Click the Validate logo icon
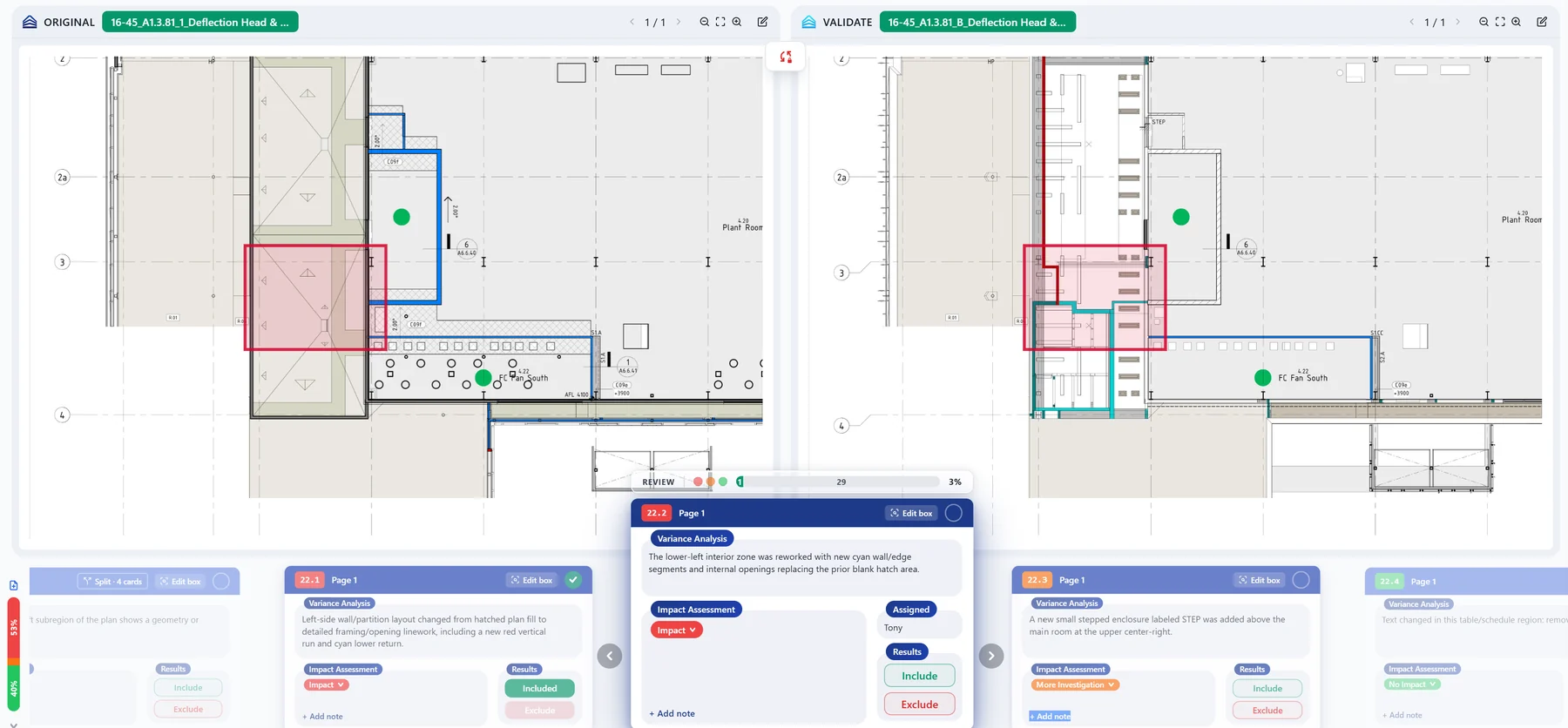The image size is (1568, 728). point(808,22)
